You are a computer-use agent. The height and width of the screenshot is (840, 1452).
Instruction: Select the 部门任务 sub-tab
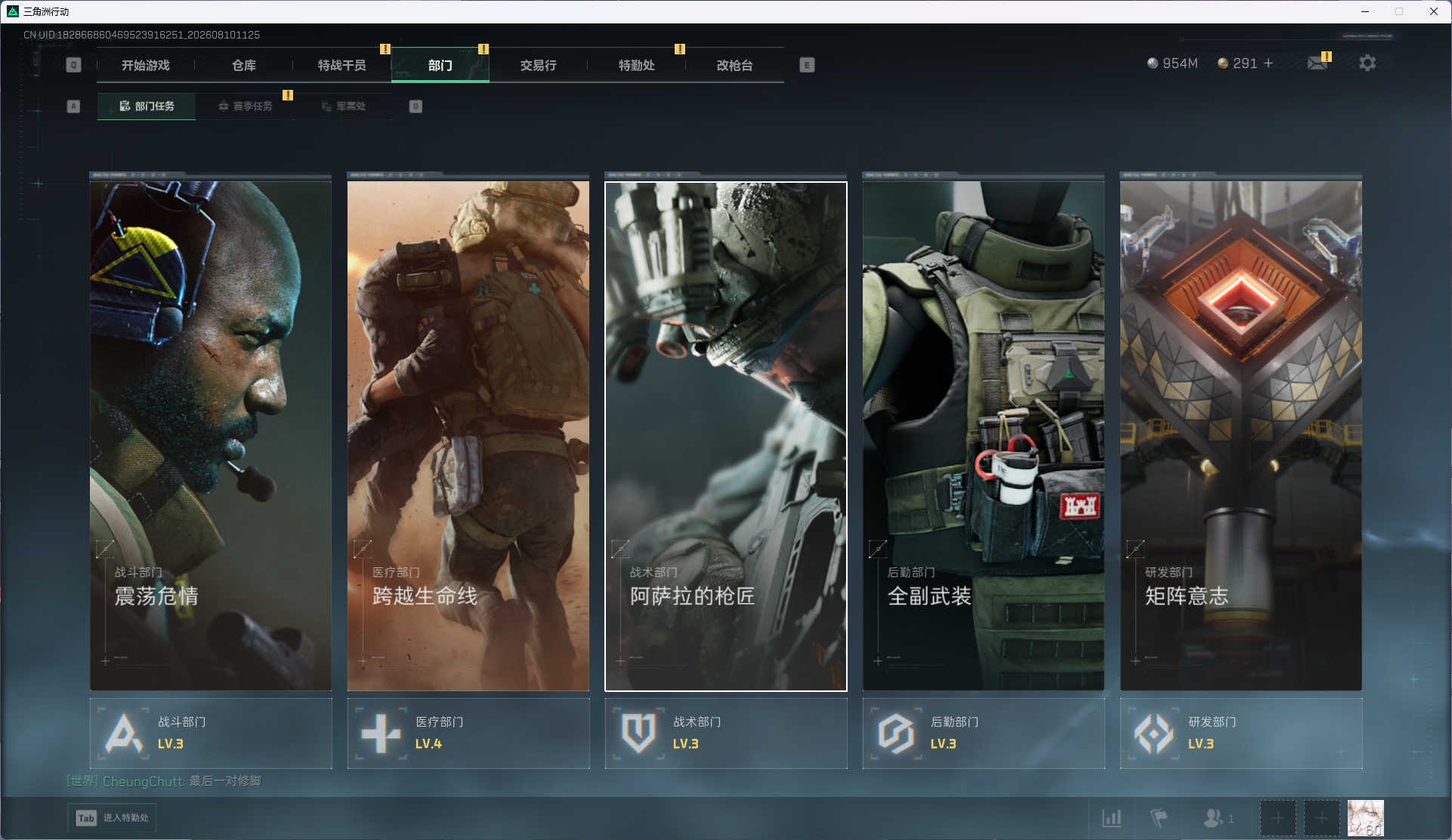pyautogui.click(x=147, y=107)
